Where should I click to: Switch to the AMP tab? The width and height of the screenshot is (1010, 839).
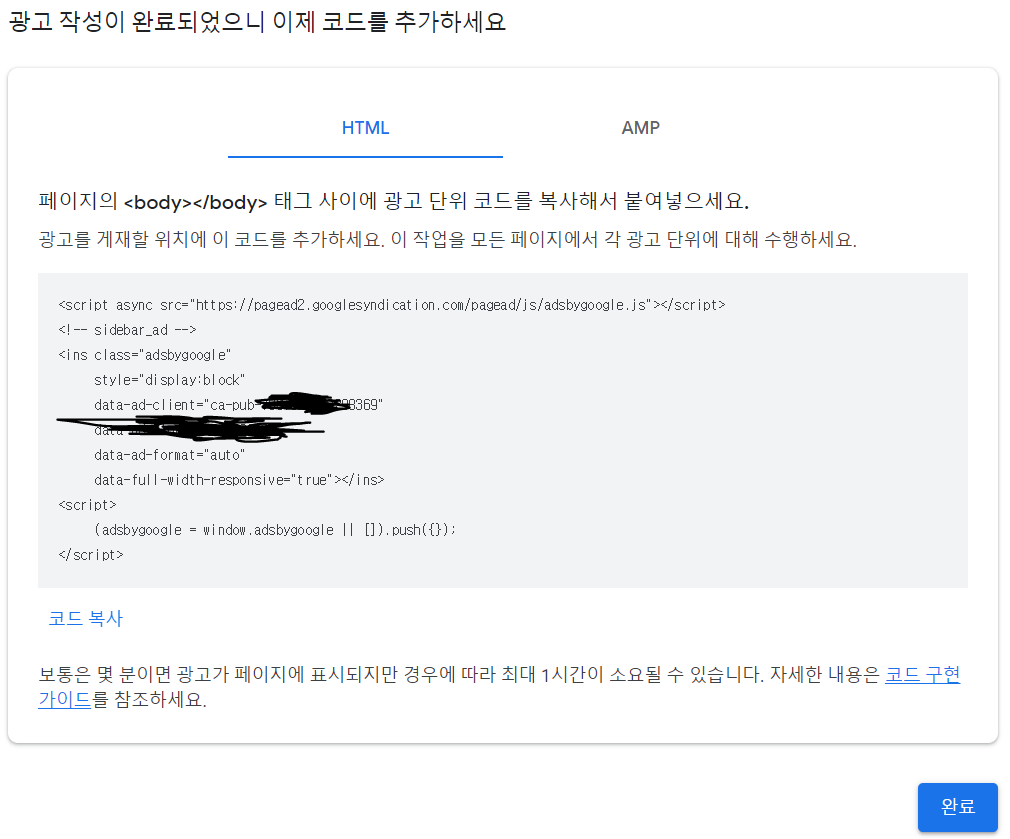[x=640, y=128]
